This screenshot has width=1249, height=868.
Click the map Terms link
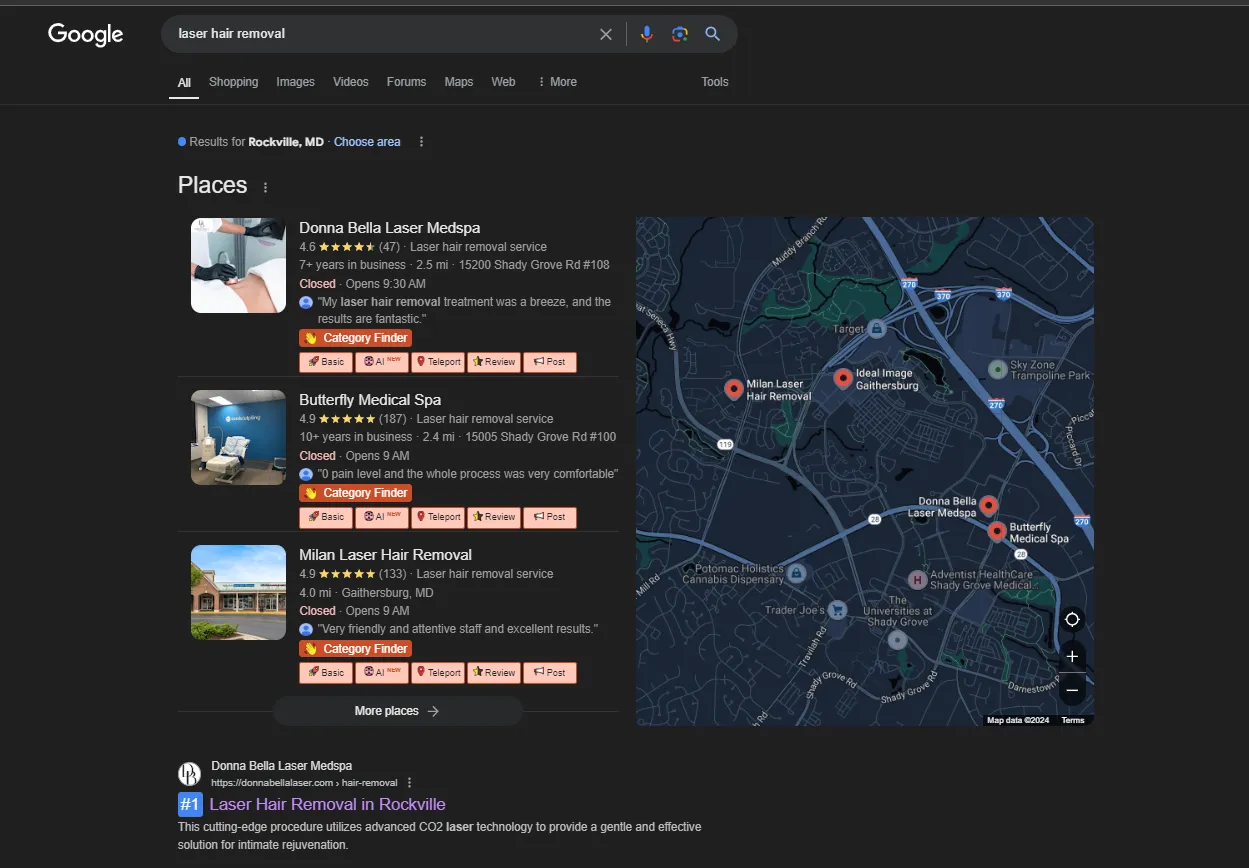point(1073,720)
